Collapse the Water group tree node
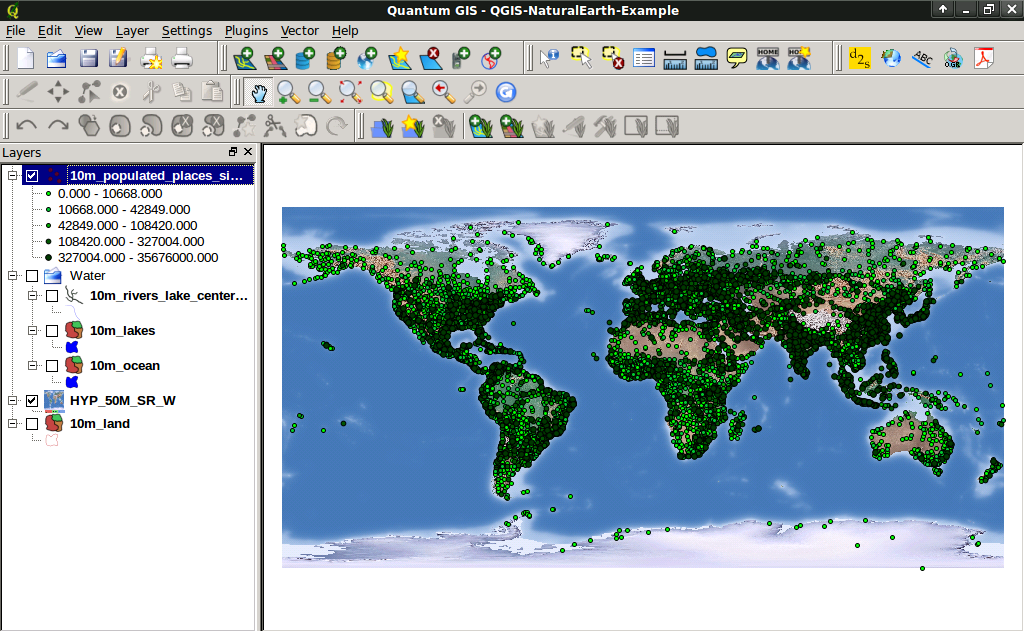Viewport: 1024px width, 631px height. [13, 276]
